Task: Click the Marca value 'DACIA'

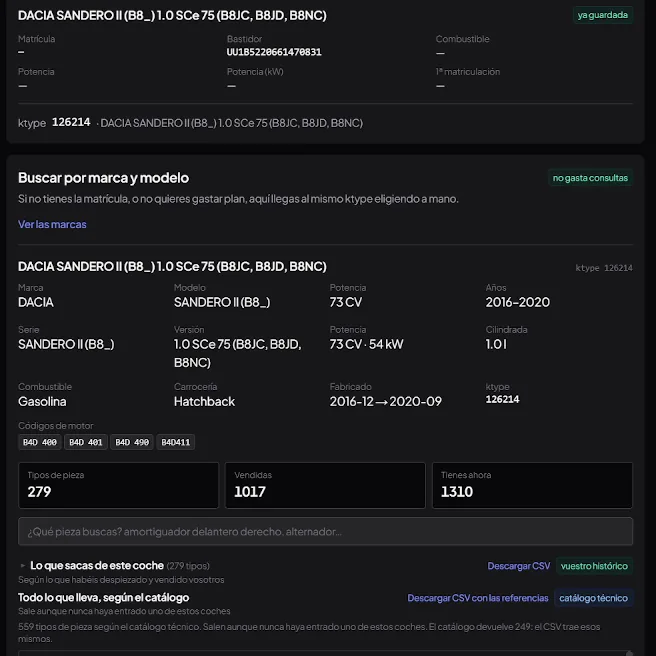Action: [36, 302]
